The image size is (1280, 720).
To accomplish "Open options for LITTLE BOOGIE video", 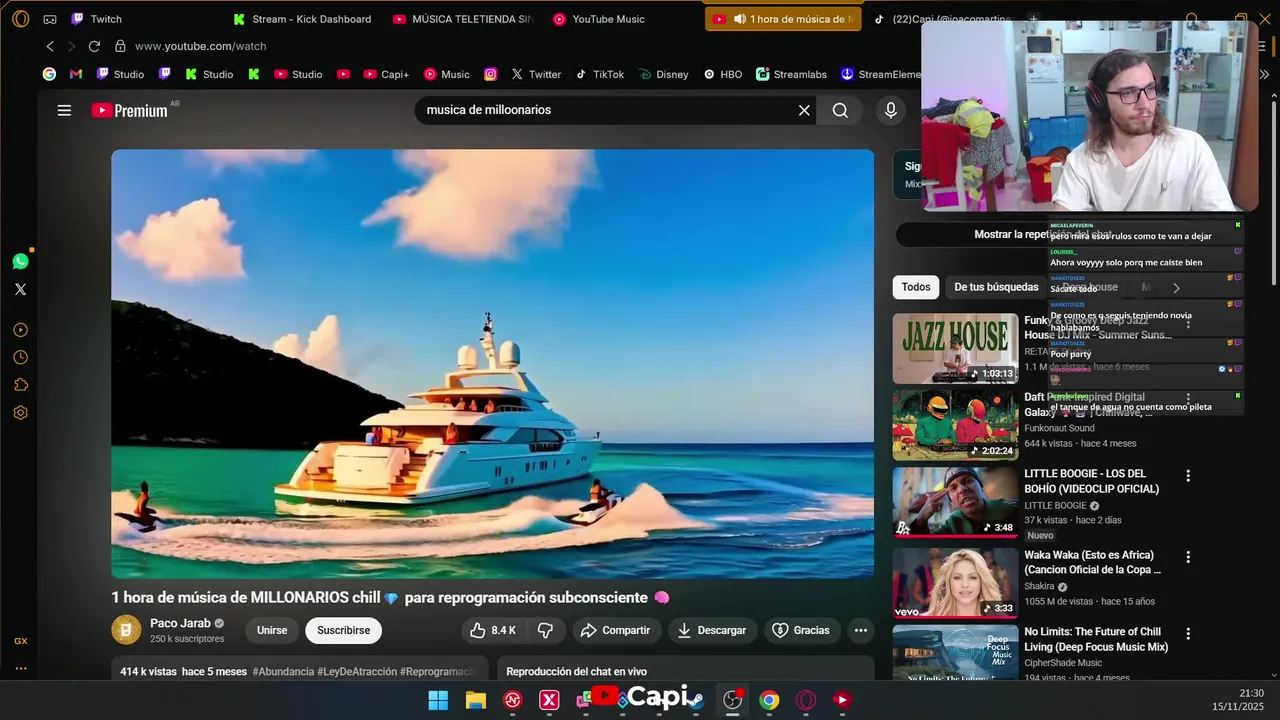I will coord(1188,476).
